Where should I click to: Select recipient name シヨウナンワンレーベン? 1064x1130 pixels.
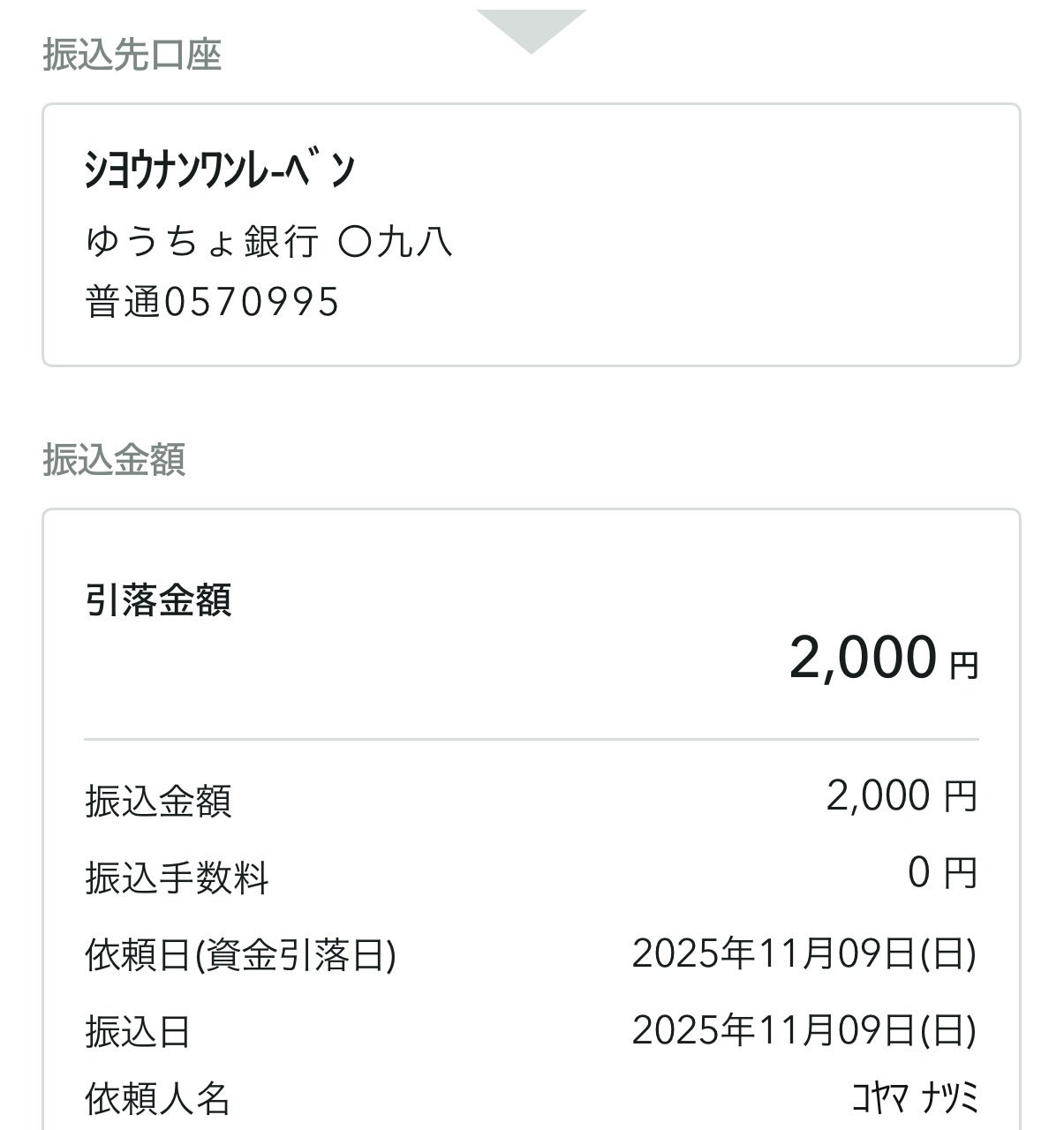pos(220,169)
